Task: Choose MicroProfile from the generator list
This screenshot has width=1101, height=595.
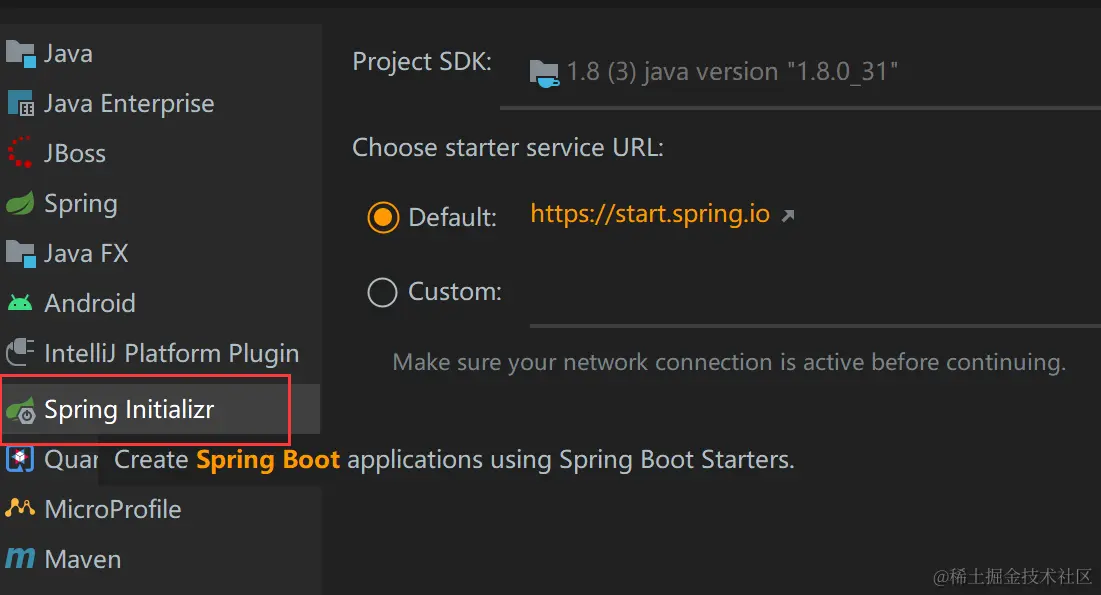Action: [x=113, y=509]
